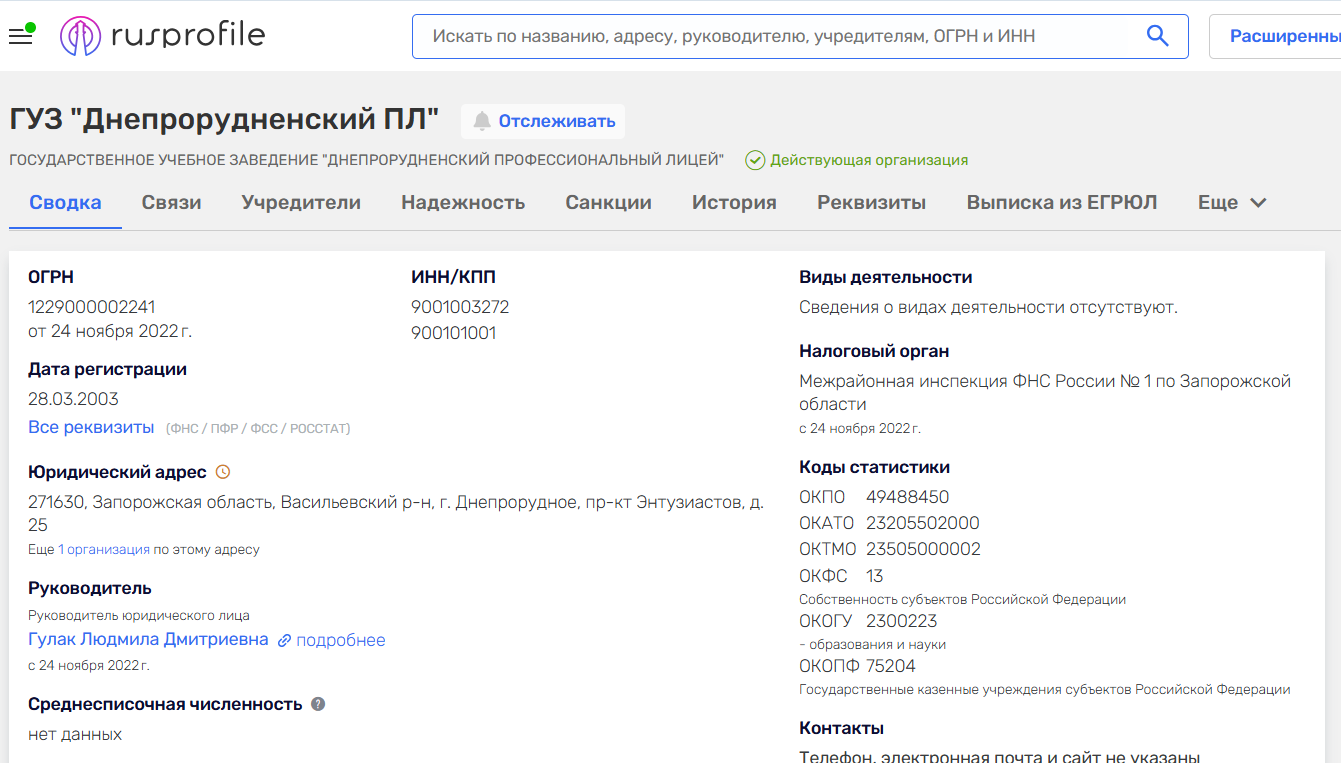
Task: View the История tab
Action: (734, 203)
